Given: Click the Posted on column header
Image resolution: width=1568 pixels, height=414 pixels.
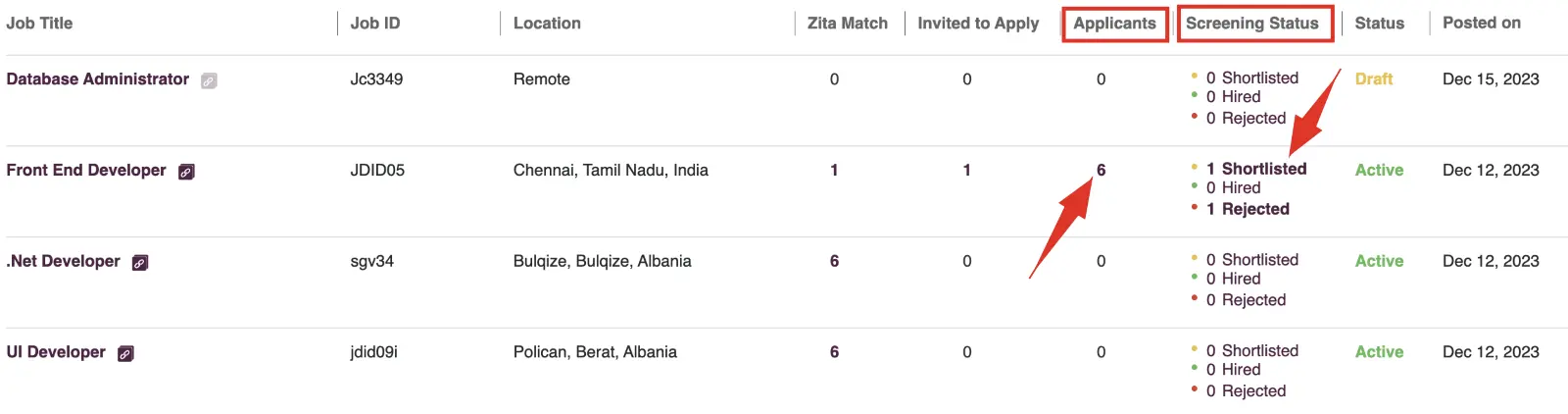Looking at the screenshot, I should (1482, 23).
